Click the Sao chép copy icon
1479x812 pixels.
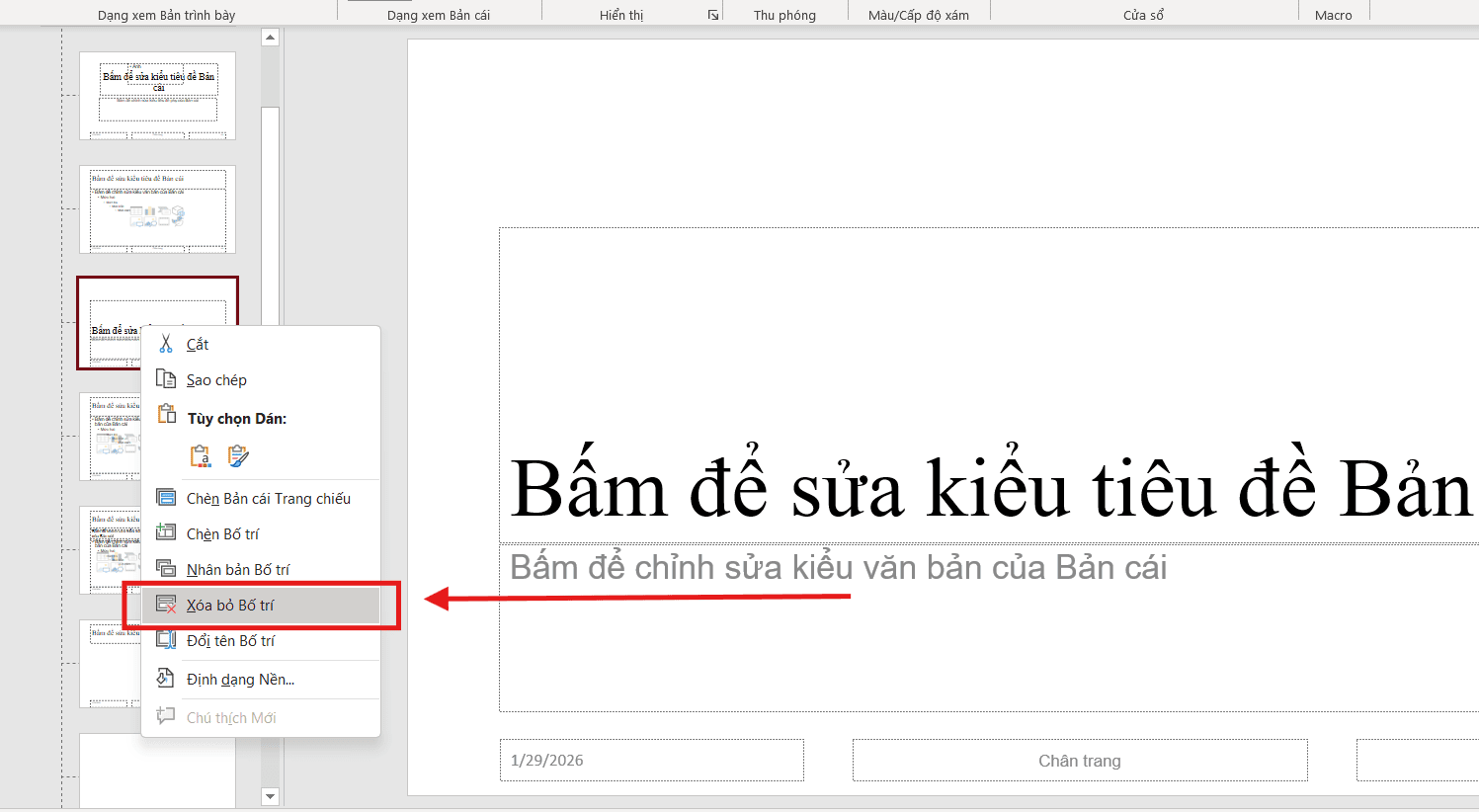click(x=166, y=379)
